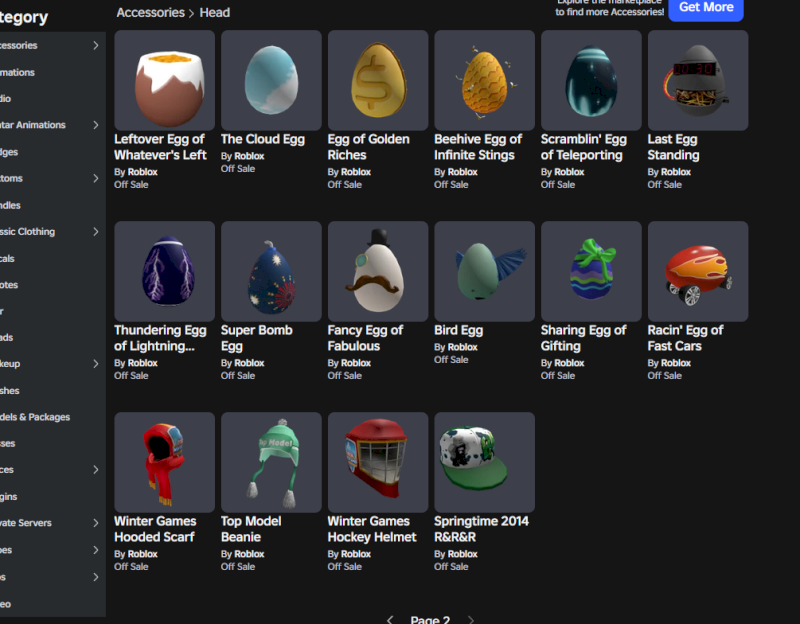Expand the Bottoms category chevron
Viewport: 800px width, 624px height.
pos(95,178)
